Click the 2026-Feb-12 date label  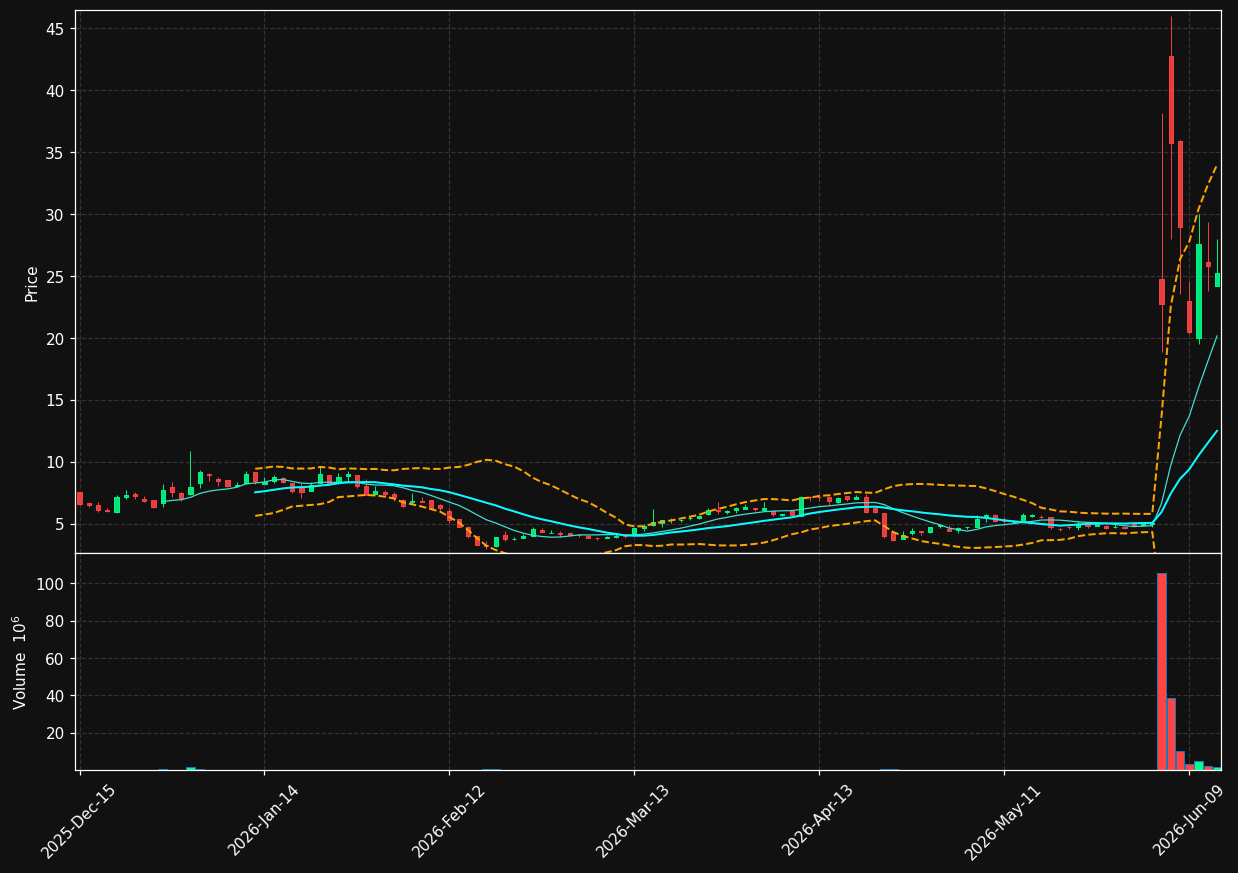(449, 821)
